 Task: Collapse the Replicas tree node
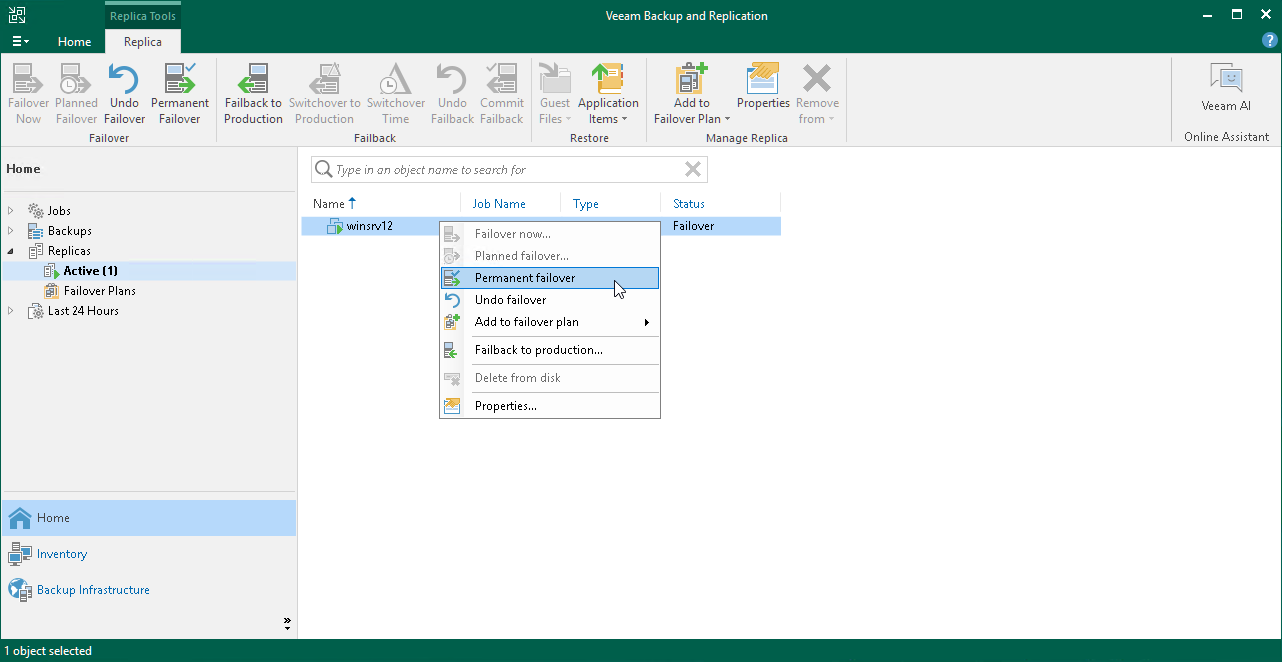[11, 251]
